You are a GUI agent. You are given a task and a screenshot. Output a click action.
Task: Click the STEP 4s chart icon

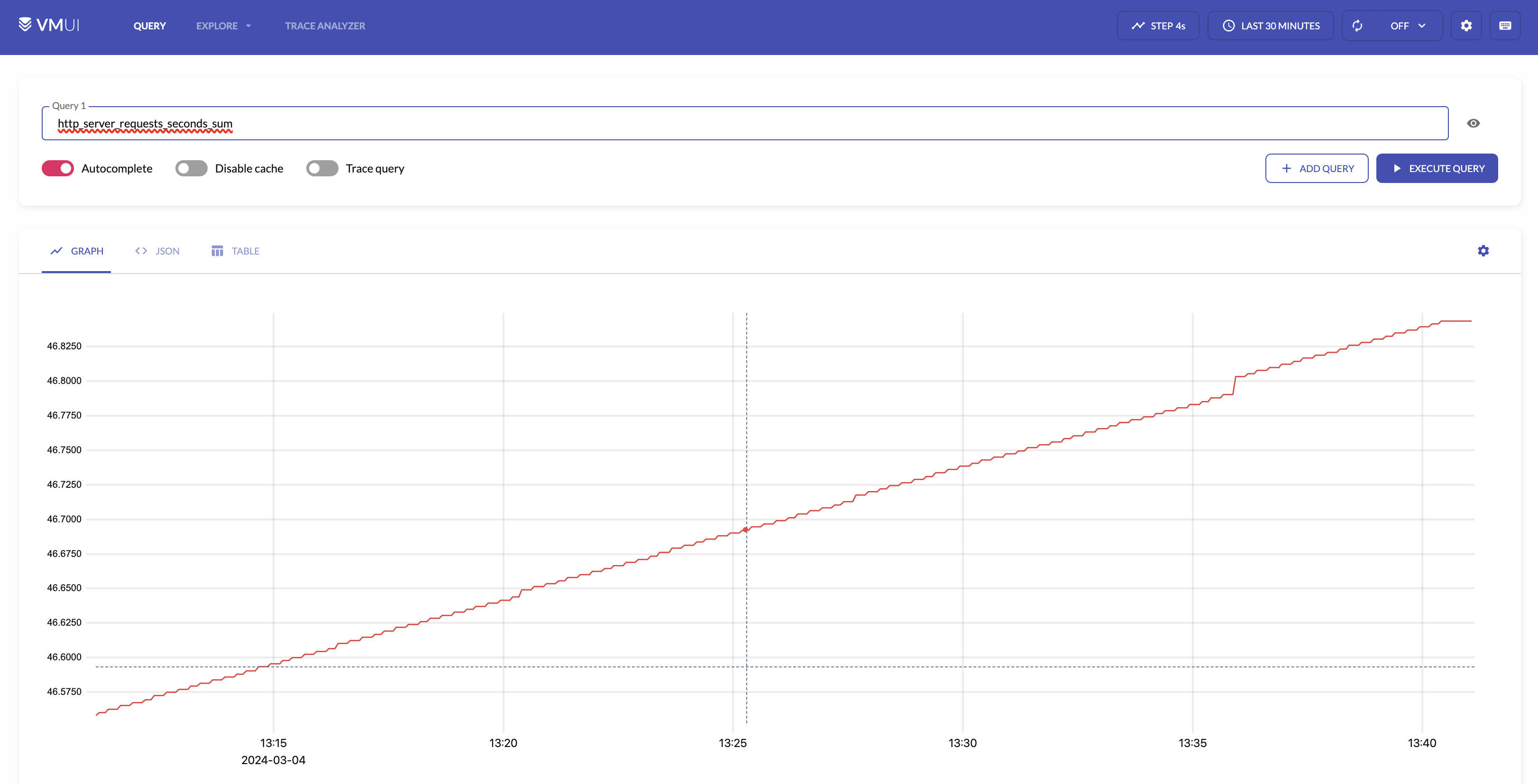click(x=1138, y=26)
